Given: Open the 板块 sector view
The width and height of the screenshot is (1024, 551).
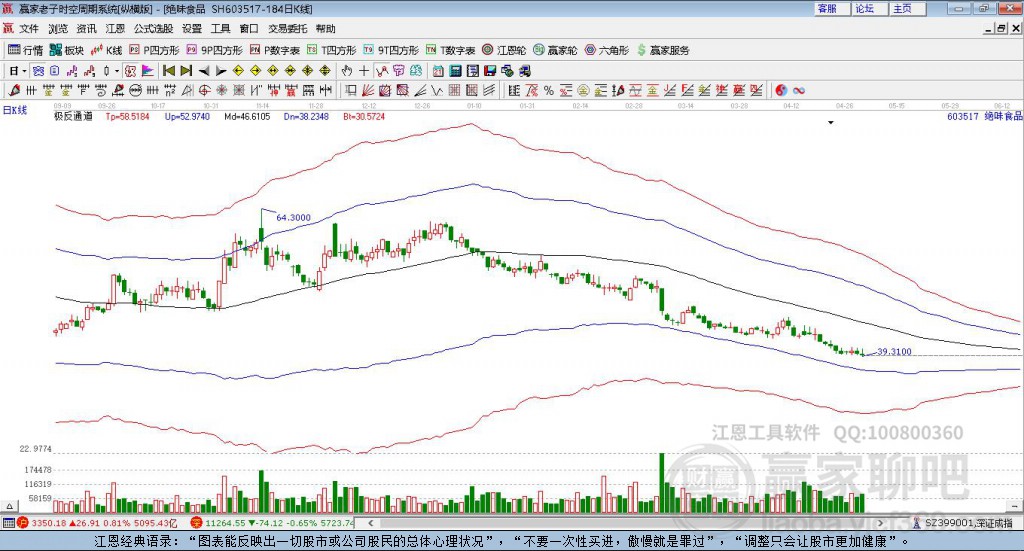Looking at the screenshot, I should 67,50.
